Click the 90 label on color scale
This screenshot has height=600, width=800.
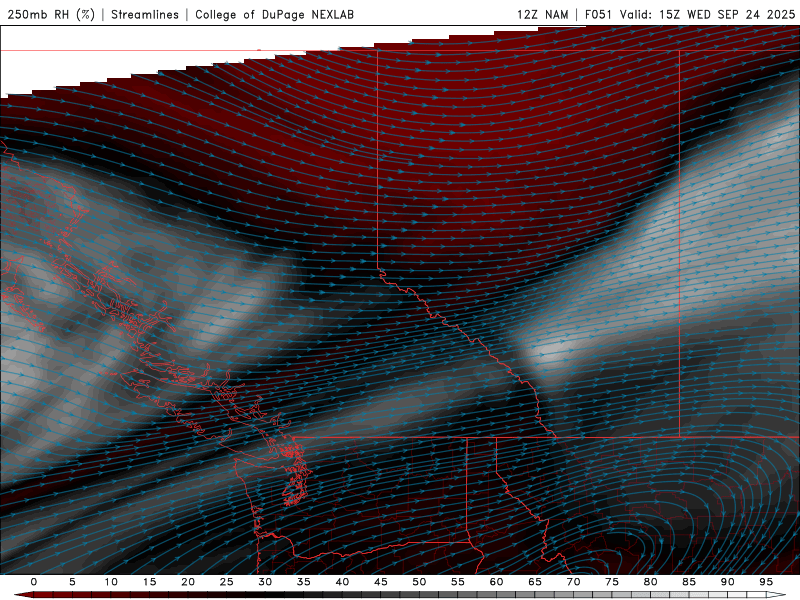pos(728,582)
